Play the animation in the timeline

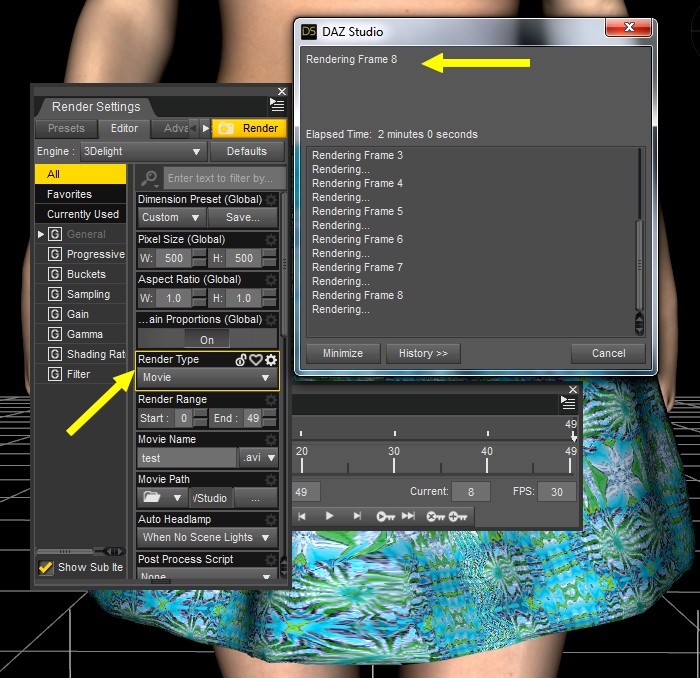[329, 516]
